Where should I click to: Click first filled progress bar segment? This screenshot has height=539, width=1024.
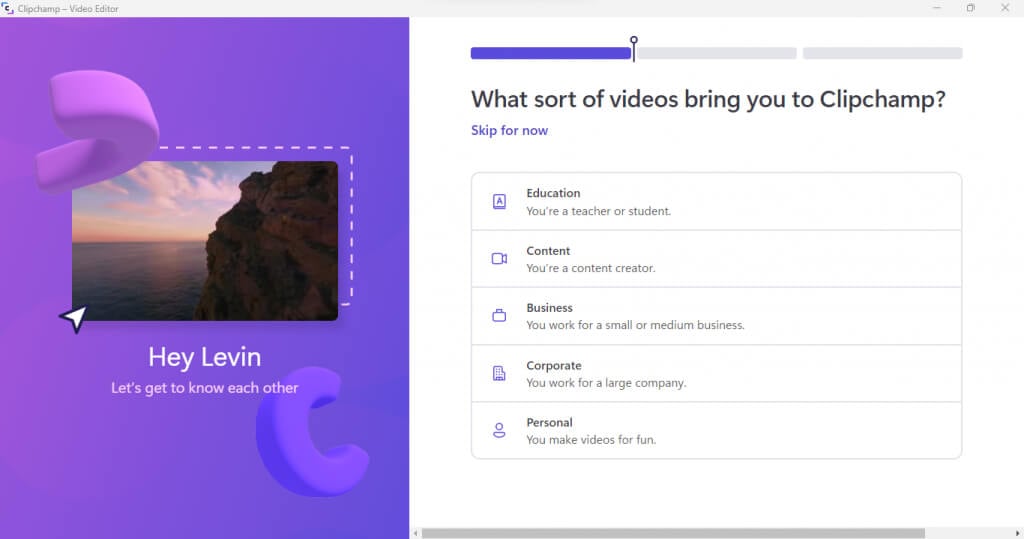point(551,54)
